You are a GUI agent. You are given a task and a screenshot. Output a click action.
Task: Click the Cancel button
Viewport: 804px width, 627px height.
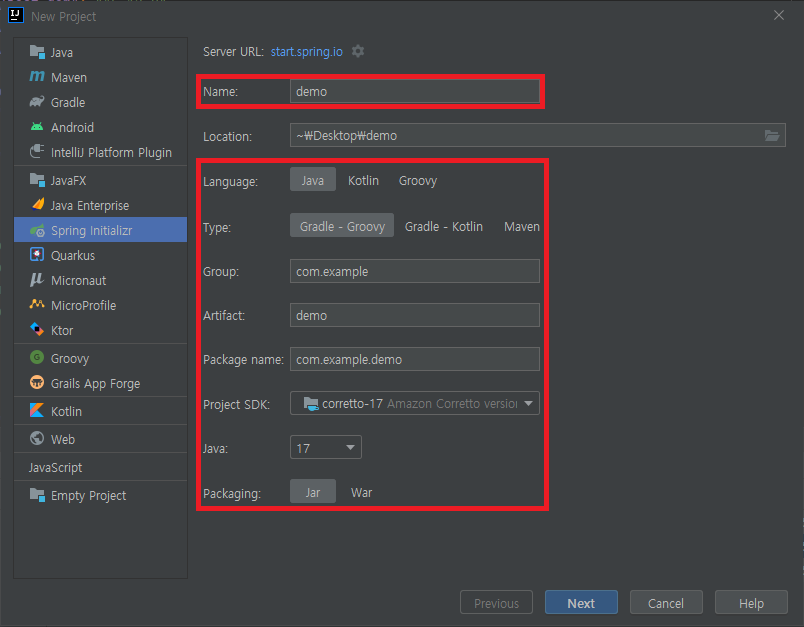pyautogui.click(x=666, y=602)
